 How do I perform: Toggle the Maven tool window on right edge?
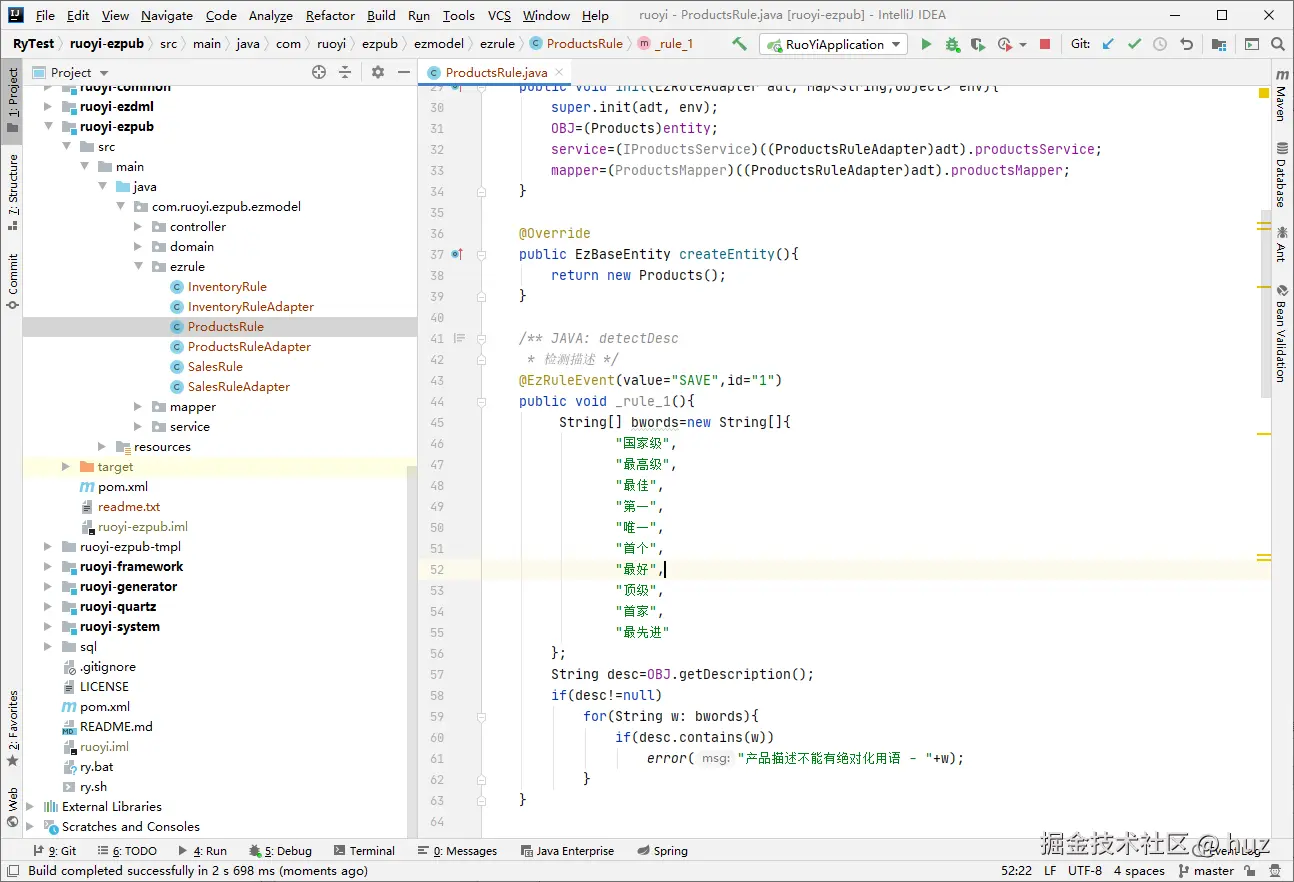coord(1280,96)
